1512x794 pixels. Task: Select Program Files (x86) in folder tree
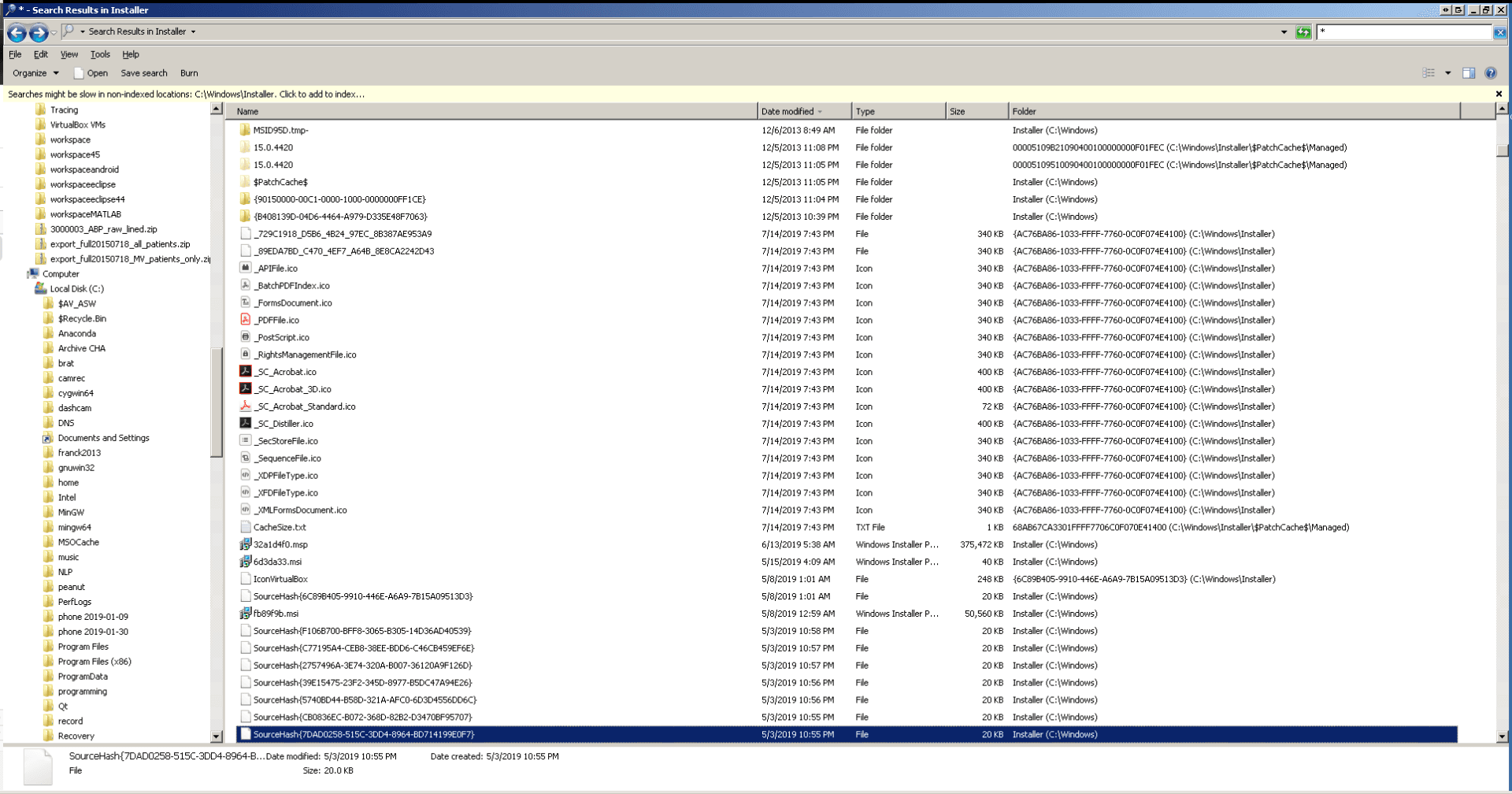click(94, 662)
